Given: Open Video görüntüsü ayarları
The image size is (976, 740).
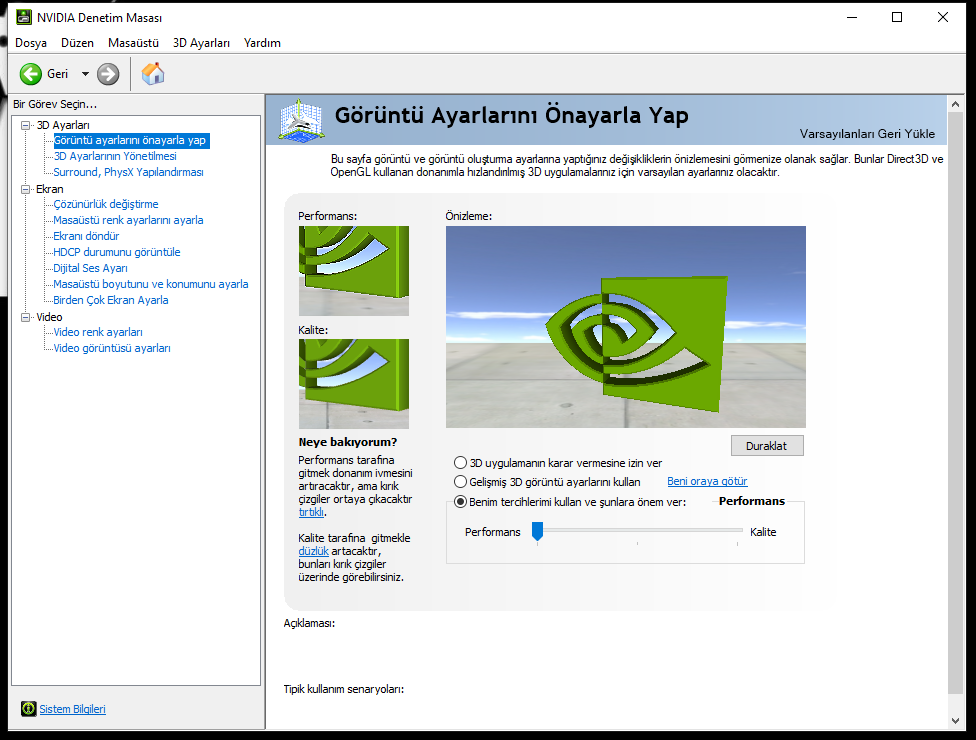Looking at the screenshot, I should click(112, 349).
